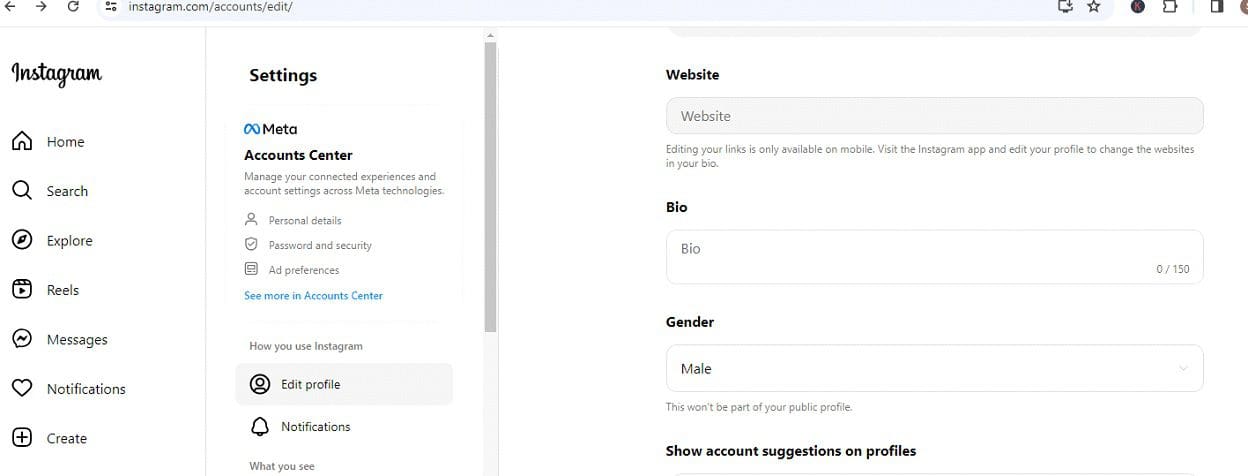
Task: Open Ad preferences
Action: (x=304, y=270)
